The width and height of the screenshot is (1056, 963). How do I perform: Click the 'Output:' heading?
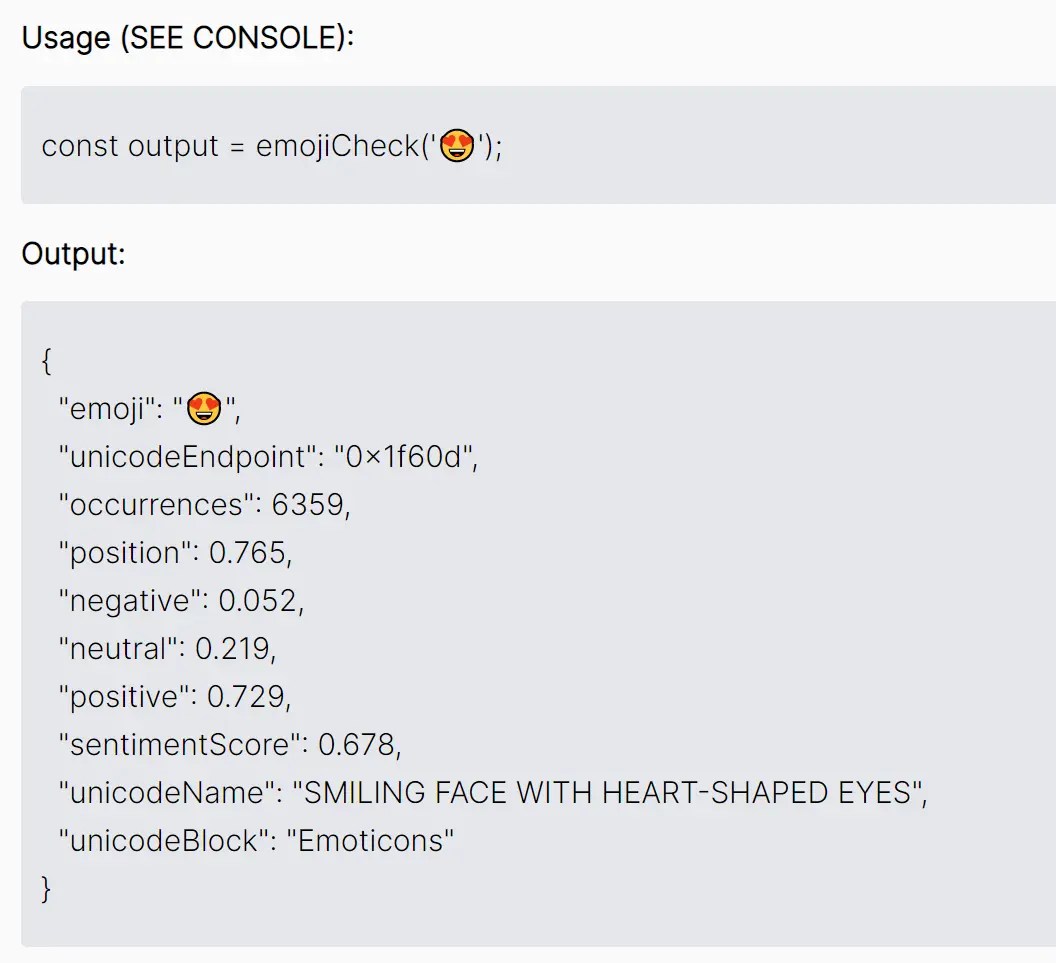[x=73, y=254]
